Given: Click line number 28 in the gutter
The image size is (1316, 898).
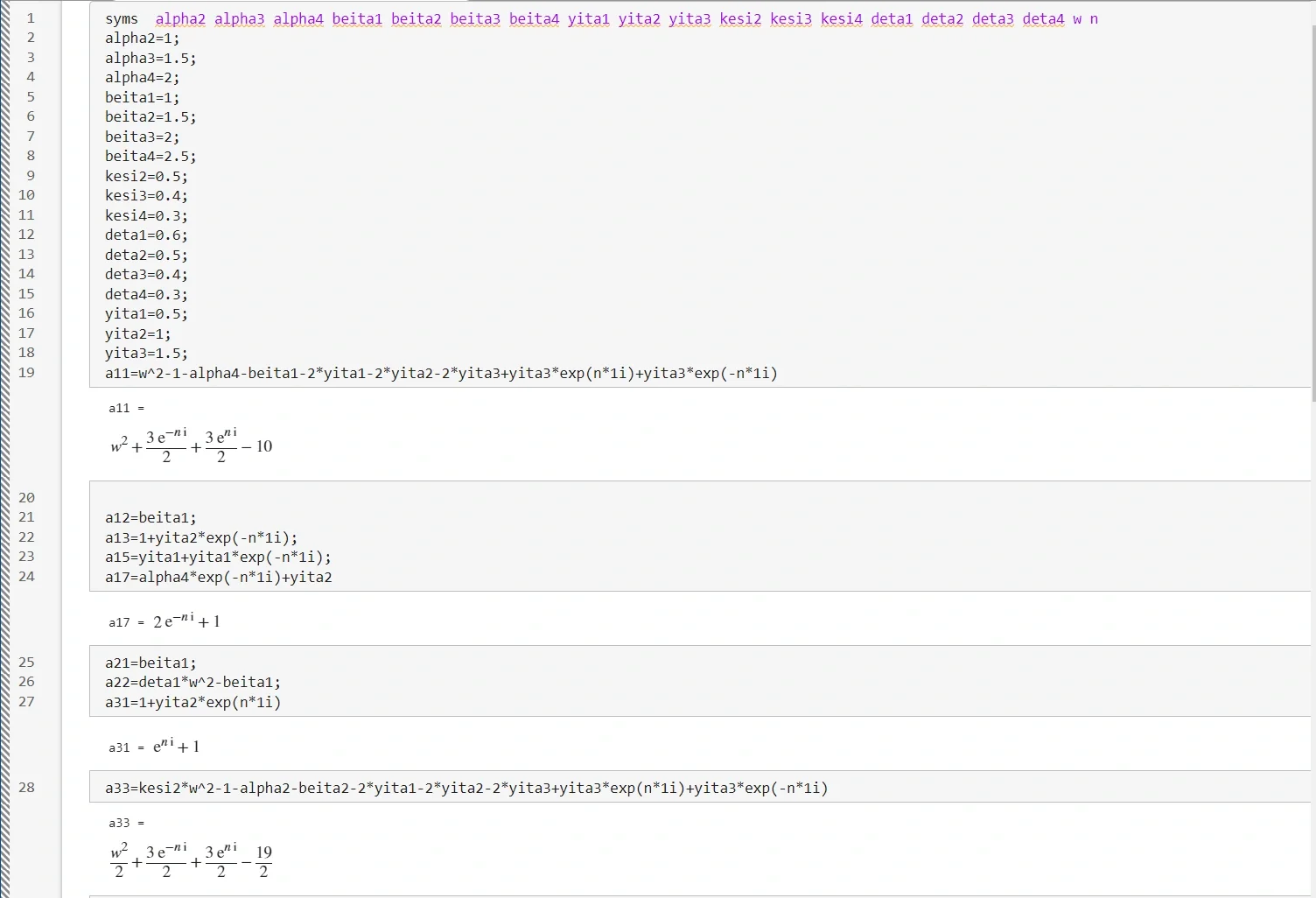Looking at the screenshot, I should coord(26,788).
